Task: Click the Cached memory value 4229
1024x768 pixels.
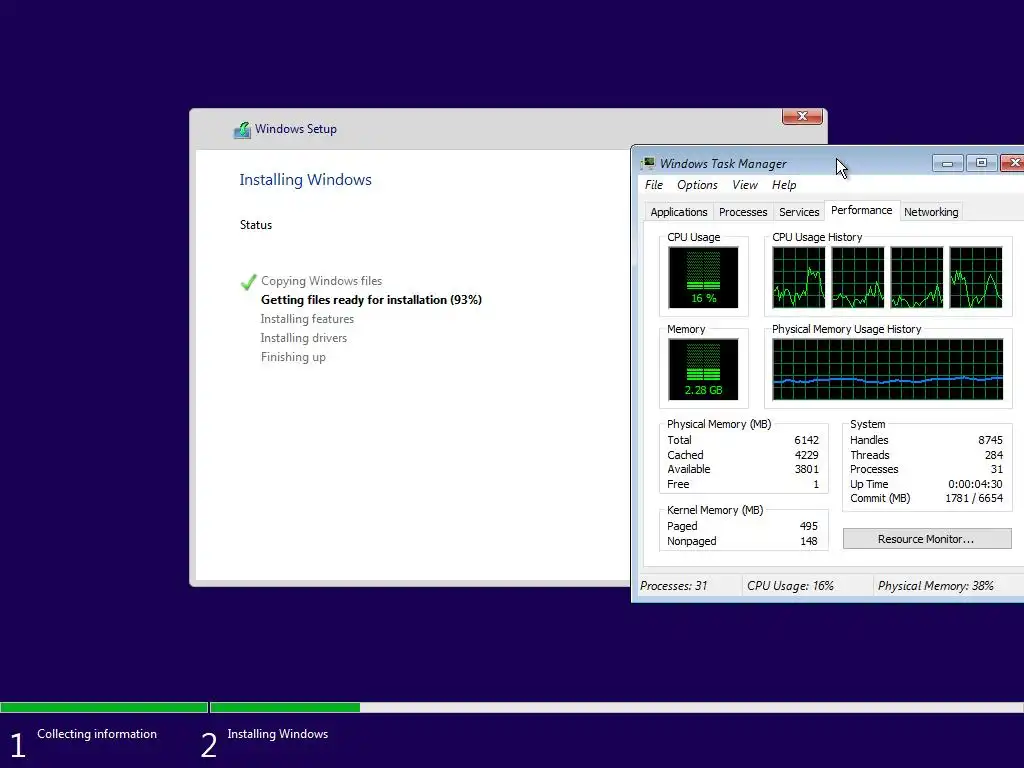Action: [x=806, y=455]
